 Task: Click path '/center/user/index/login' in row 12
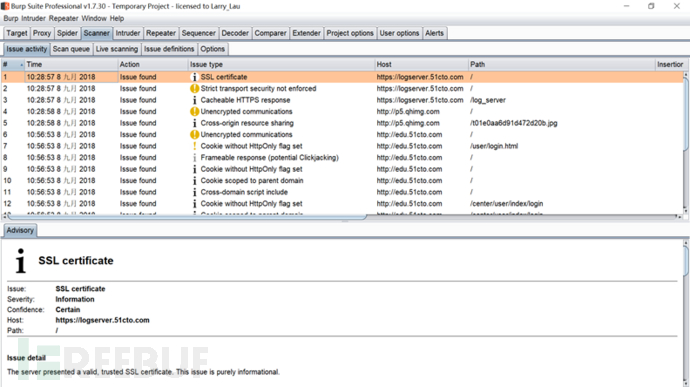tap(506, 203)
